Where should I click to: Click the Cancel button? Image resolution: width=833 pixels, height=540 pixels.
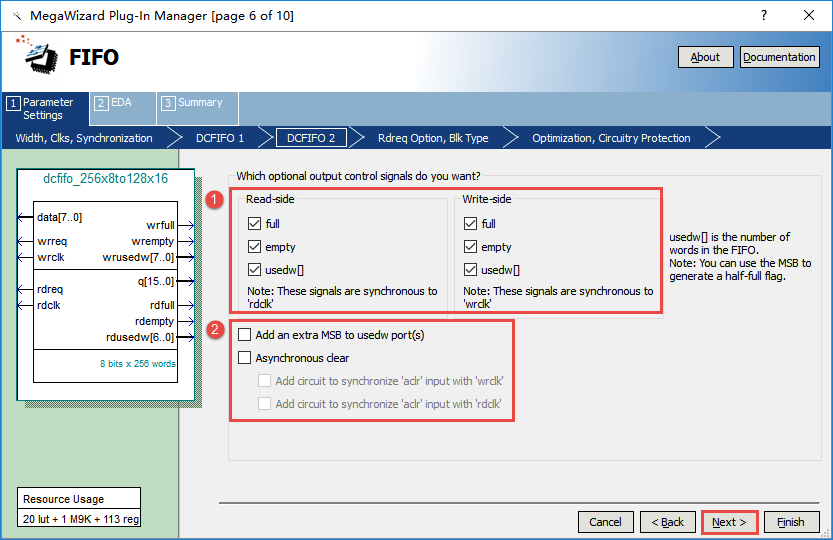point(606,522)
